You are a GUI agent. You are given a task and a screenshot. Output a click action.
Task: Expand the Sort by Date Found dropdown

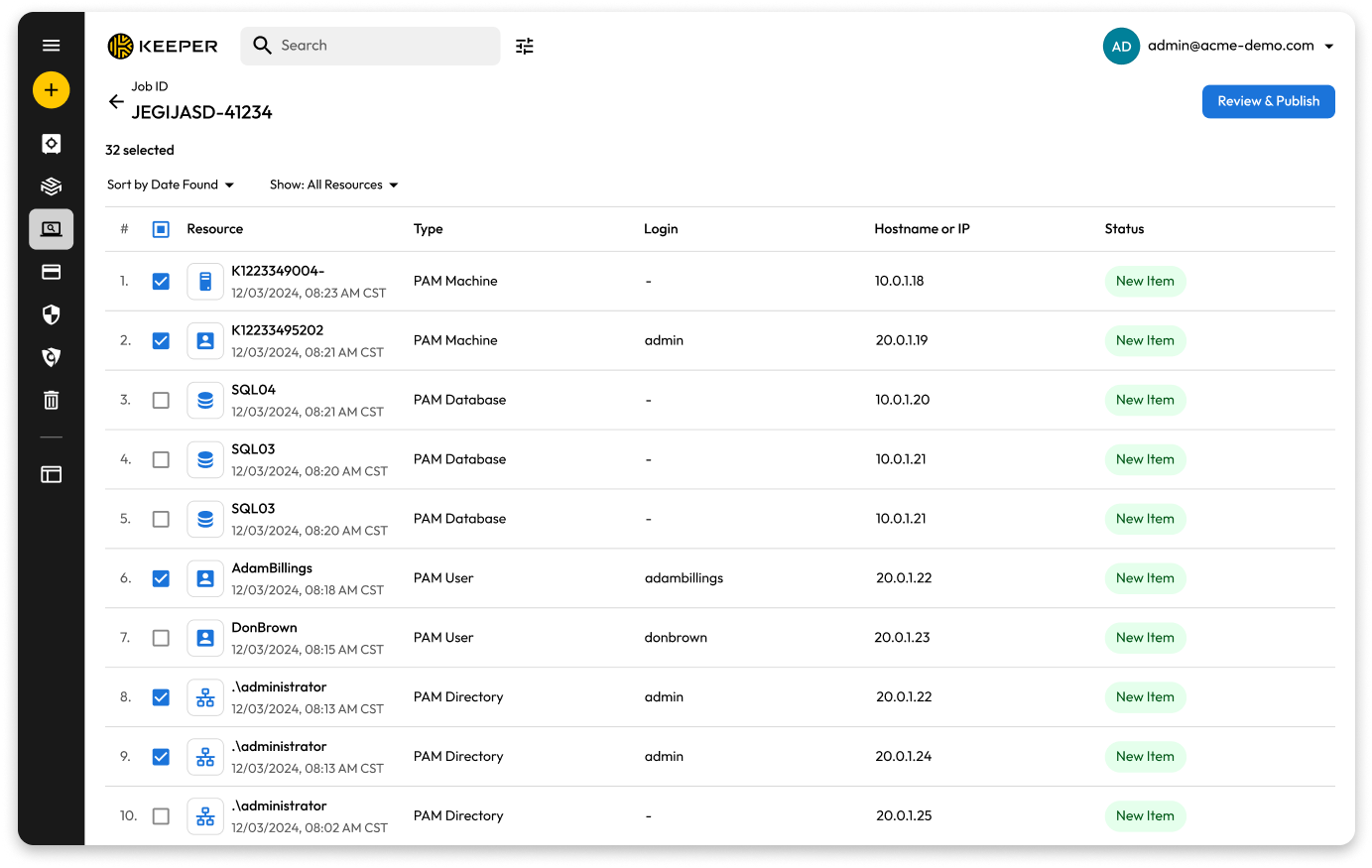click(x=171, y=186)
